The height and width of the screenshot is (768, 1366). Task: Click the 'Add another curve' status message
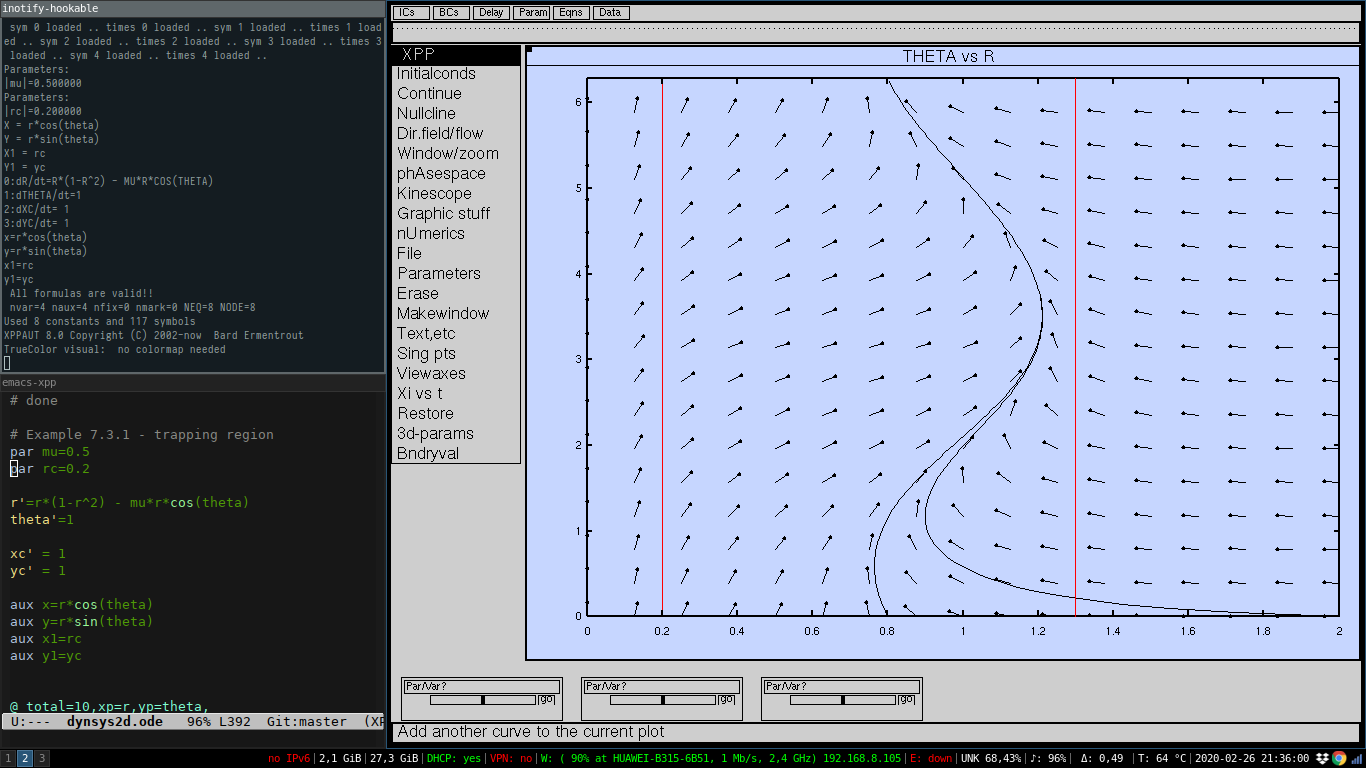[x=531, y=732]
